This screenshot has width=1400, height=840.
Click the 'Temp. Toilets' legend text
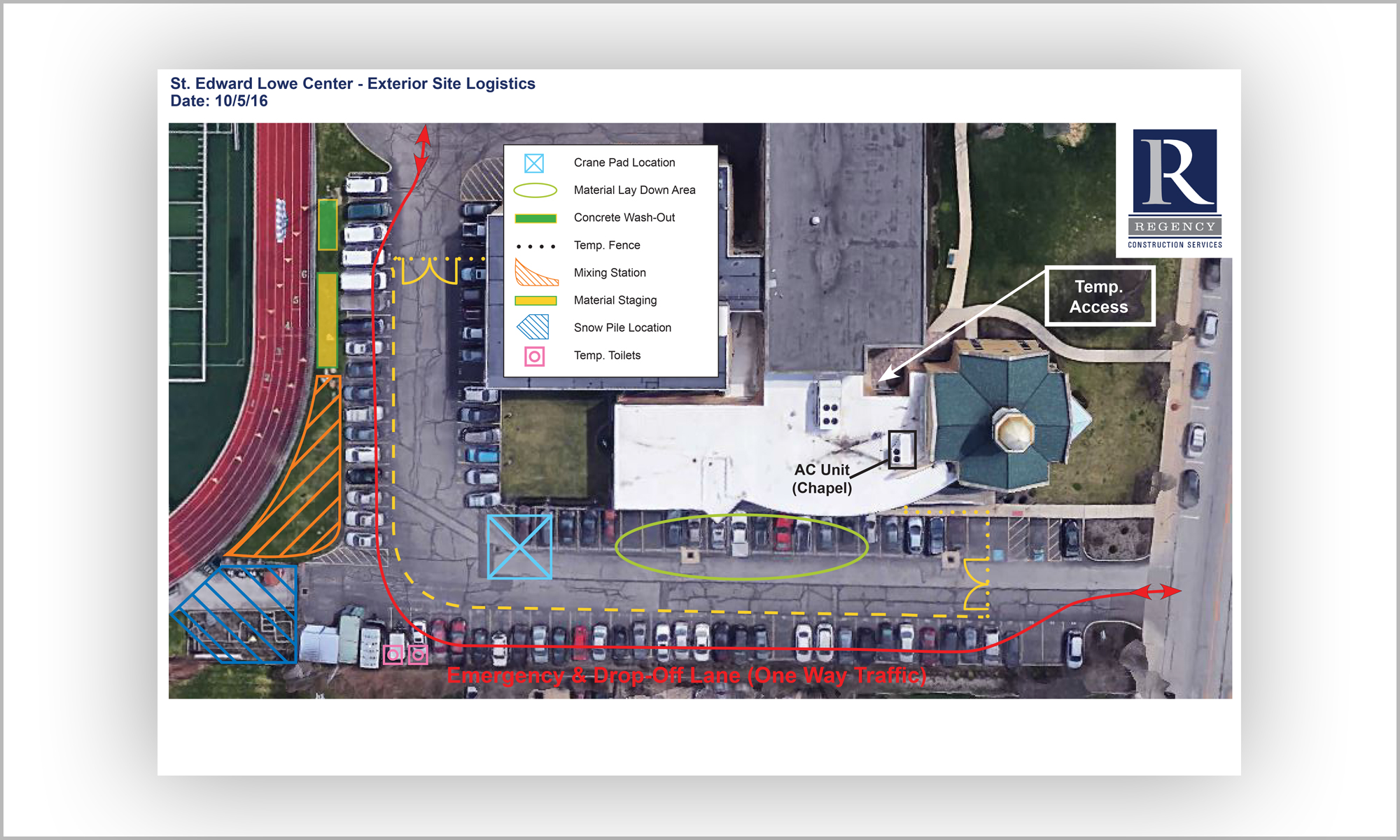point(607,356)
